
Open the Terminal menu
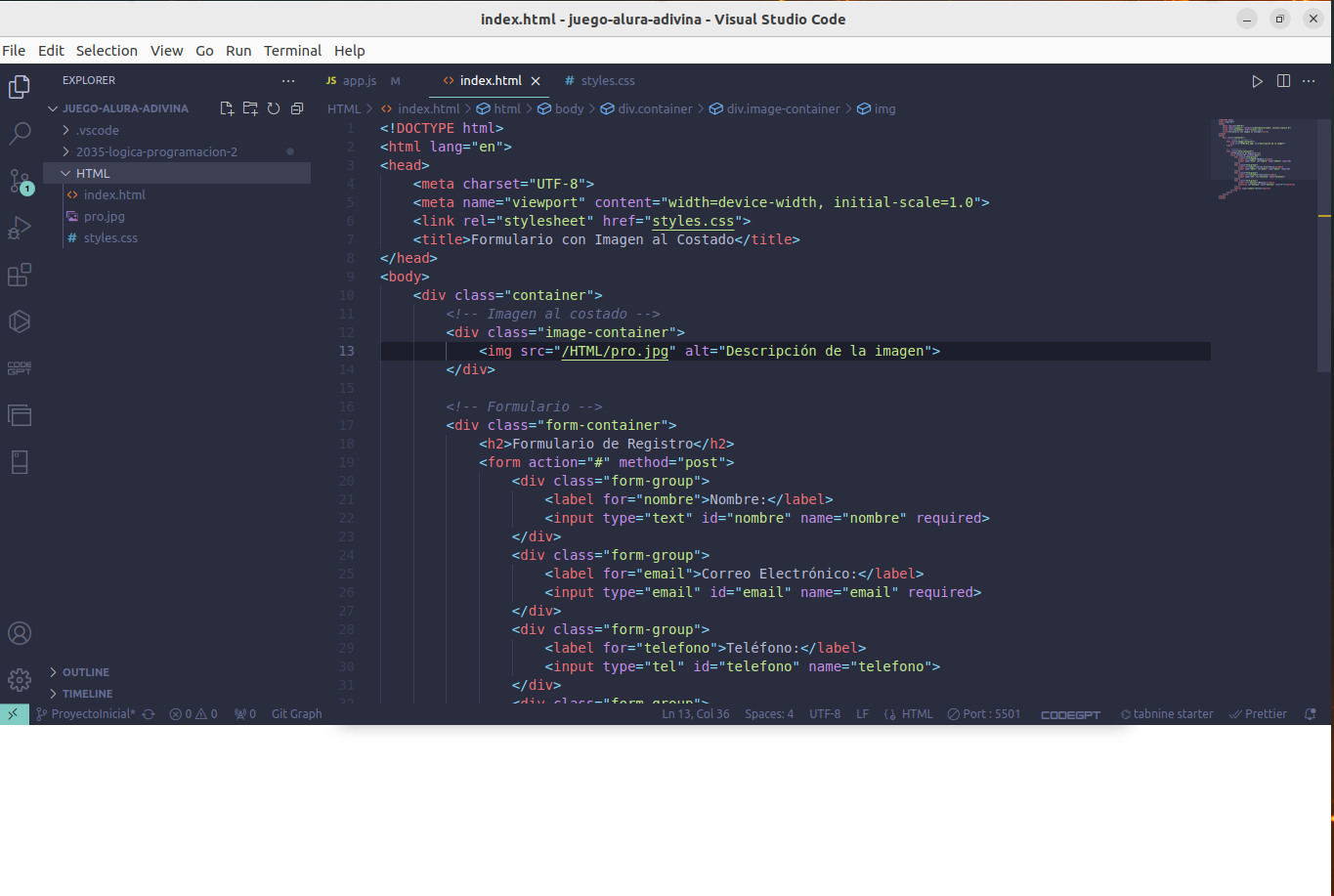click(x=292, y=51)
